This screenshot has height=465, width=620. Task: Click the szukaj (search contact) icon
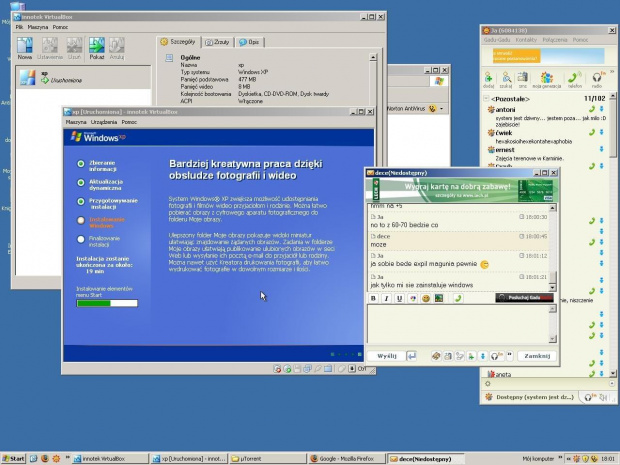click(x=506, y=79)
